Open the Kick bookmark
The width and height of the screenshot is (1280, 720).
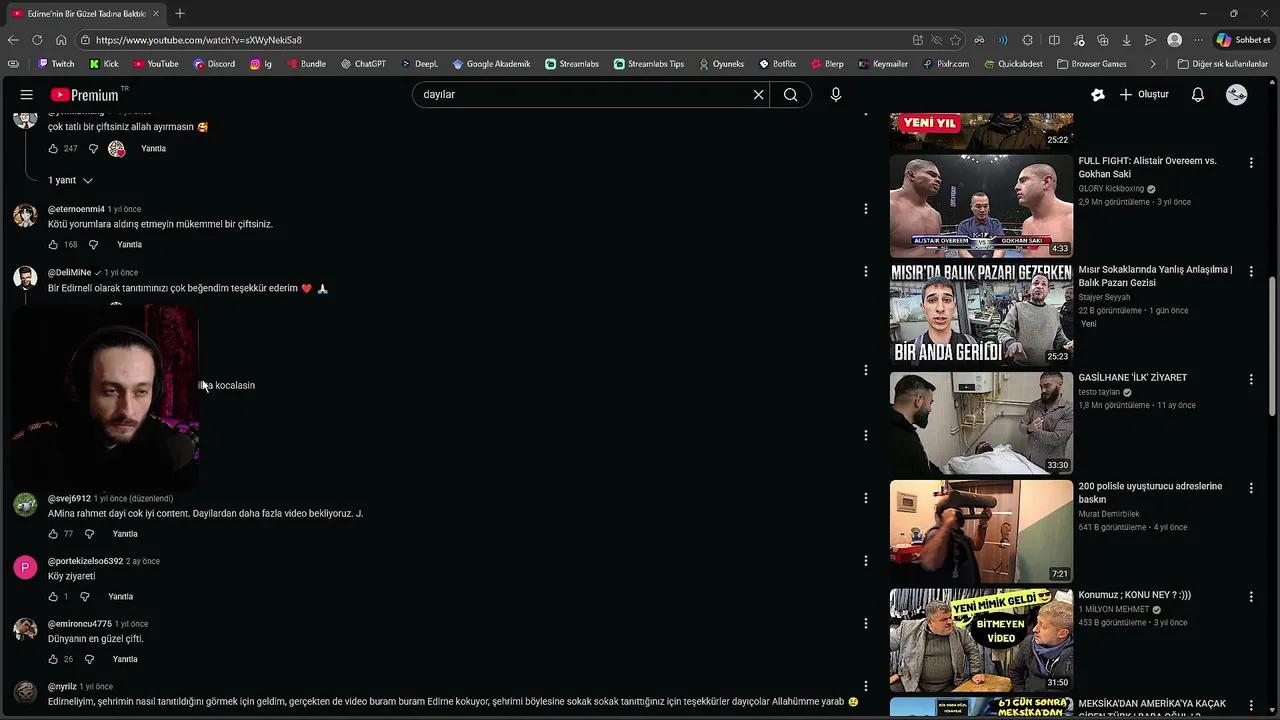(104, 64)
